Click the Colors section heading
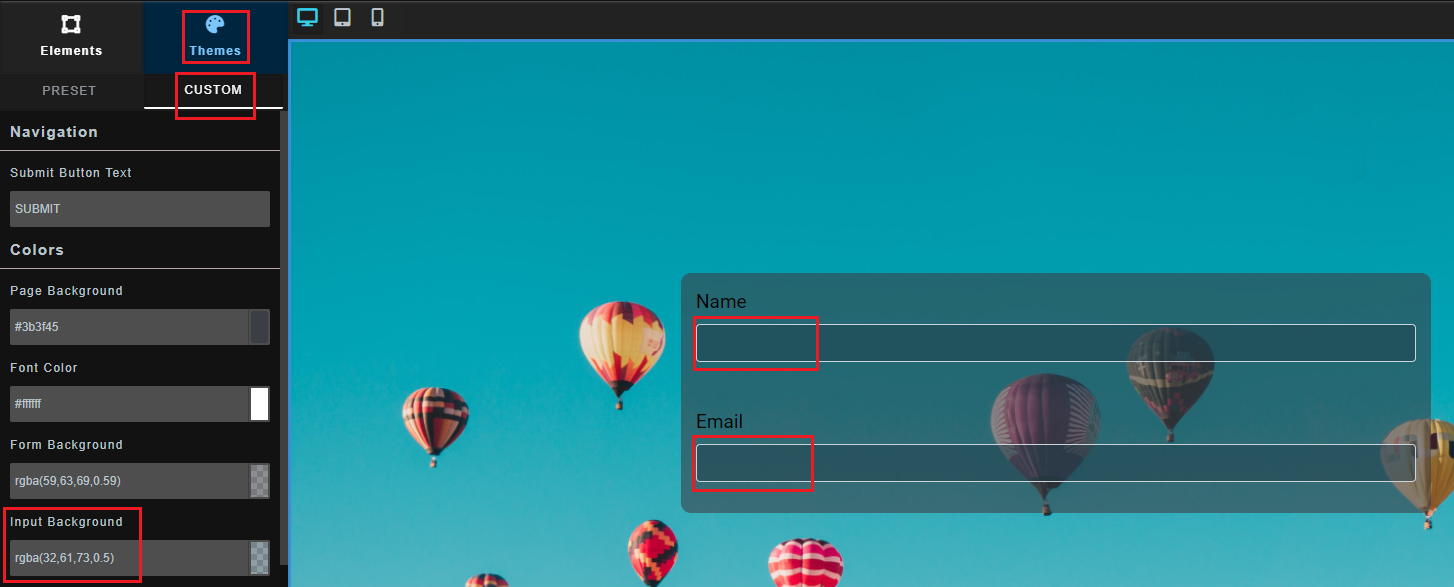Image resolution: width=1454 pixels, height=587 pixels. coord(37,250)
